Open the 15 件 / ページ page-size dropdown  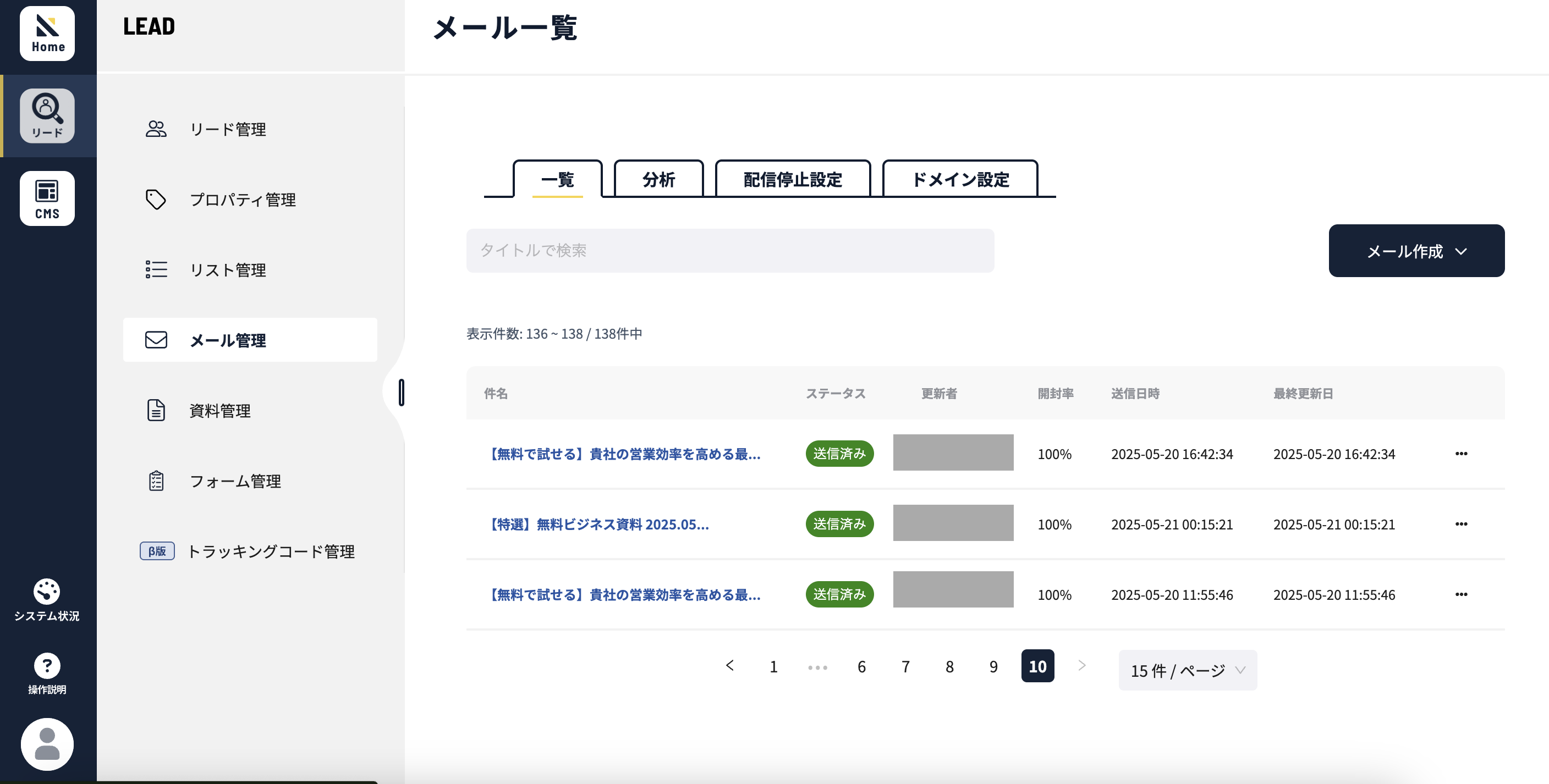(1188, 670)
